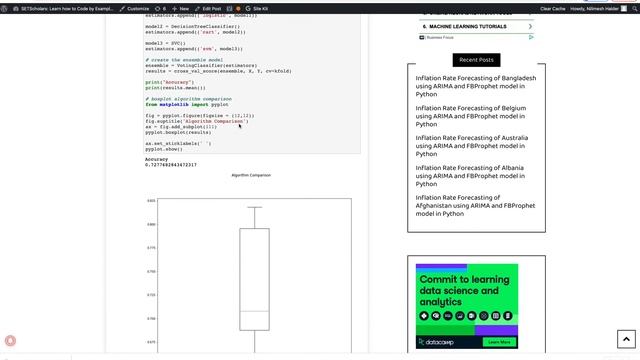
Task: Click the 'create the ensemble model' comment line
Action: point(184,60)
